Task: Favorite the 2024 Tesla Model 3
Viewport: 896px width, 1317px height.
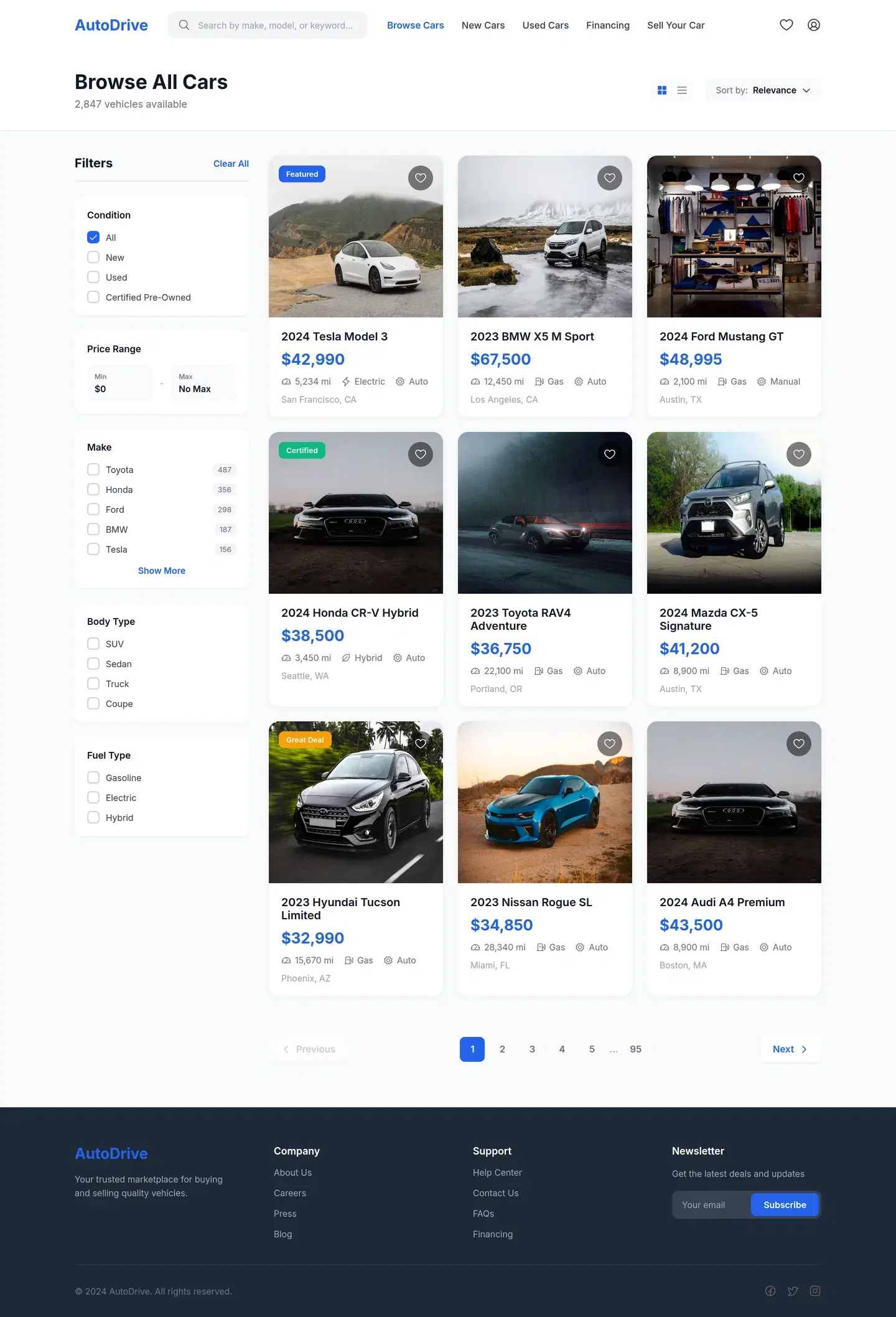Action: (421, 178)
